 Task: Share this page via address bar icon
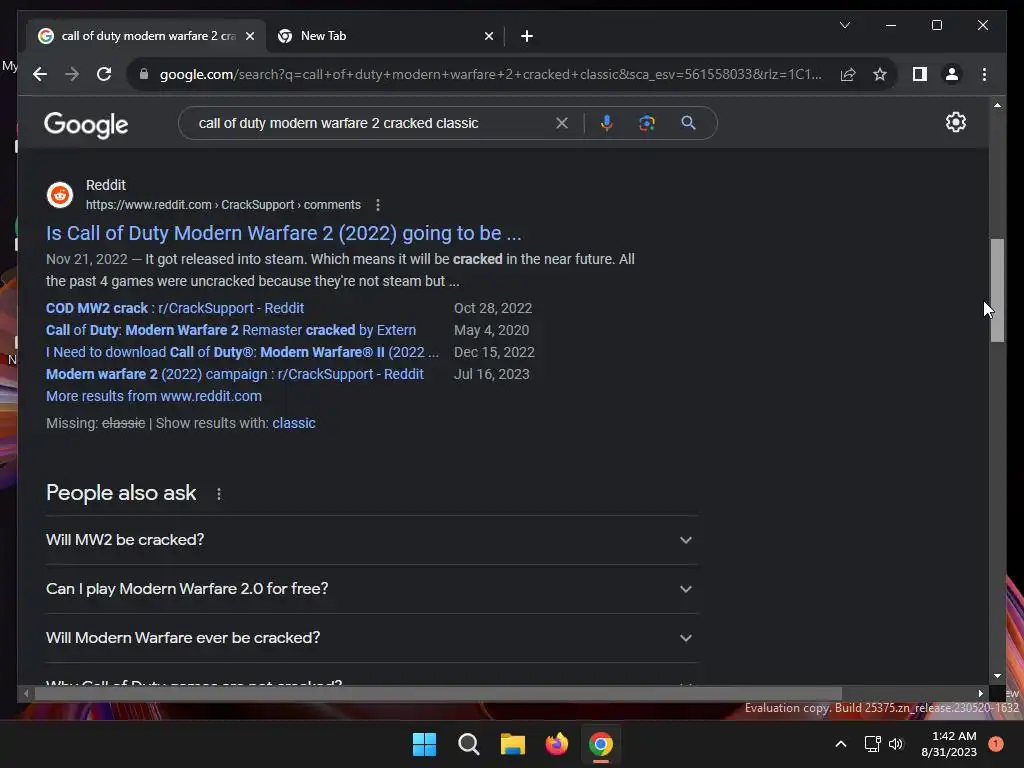[848, 74]
